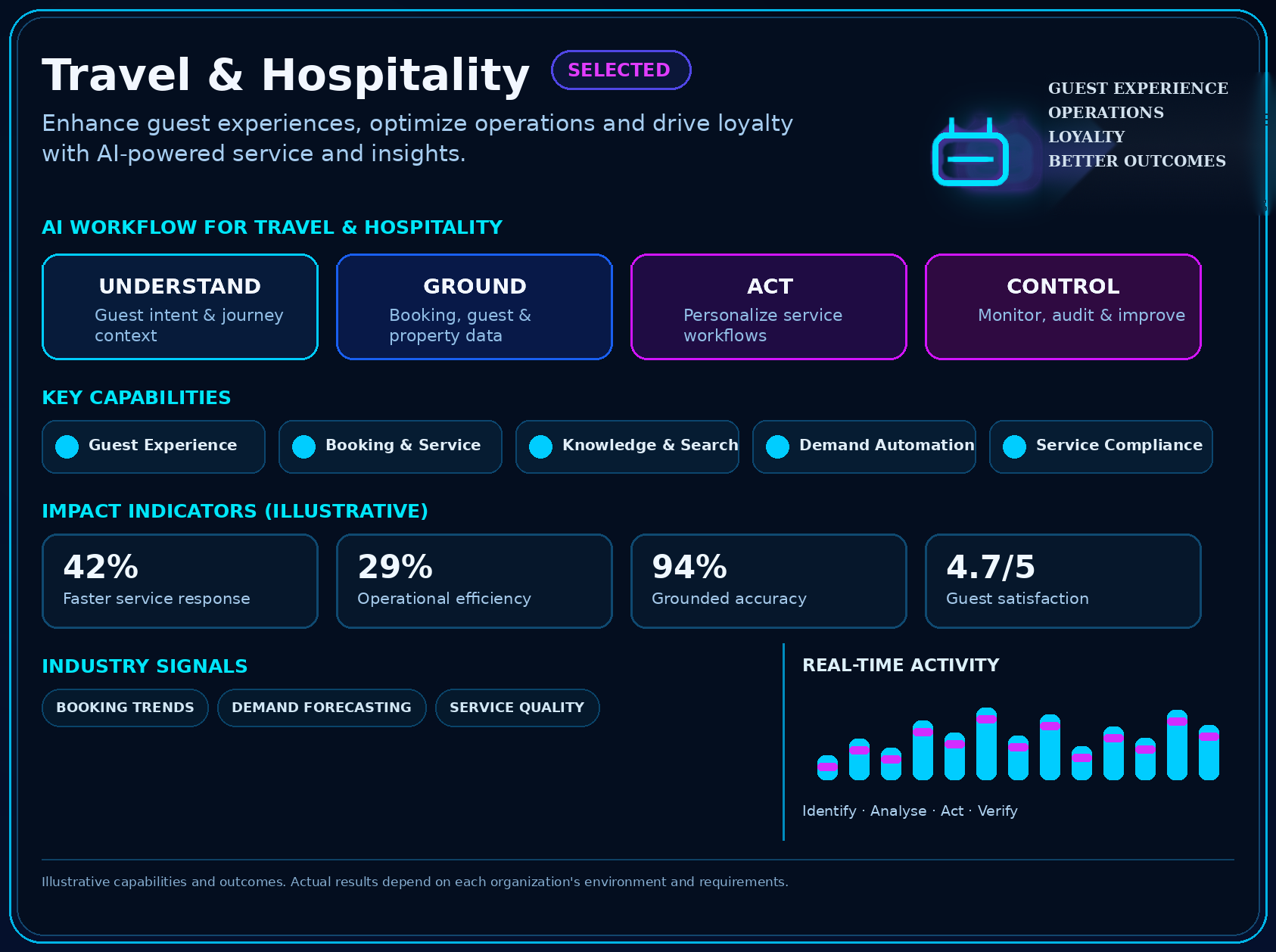Click 'GUEST EXPERIENCE' in the header list

tap(1138, 89)
